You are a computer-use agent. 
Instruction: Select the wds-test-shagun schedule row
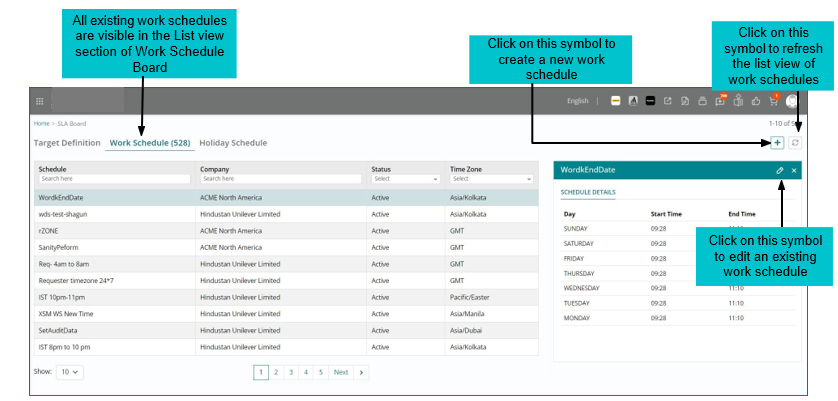(x=286, y=214)
